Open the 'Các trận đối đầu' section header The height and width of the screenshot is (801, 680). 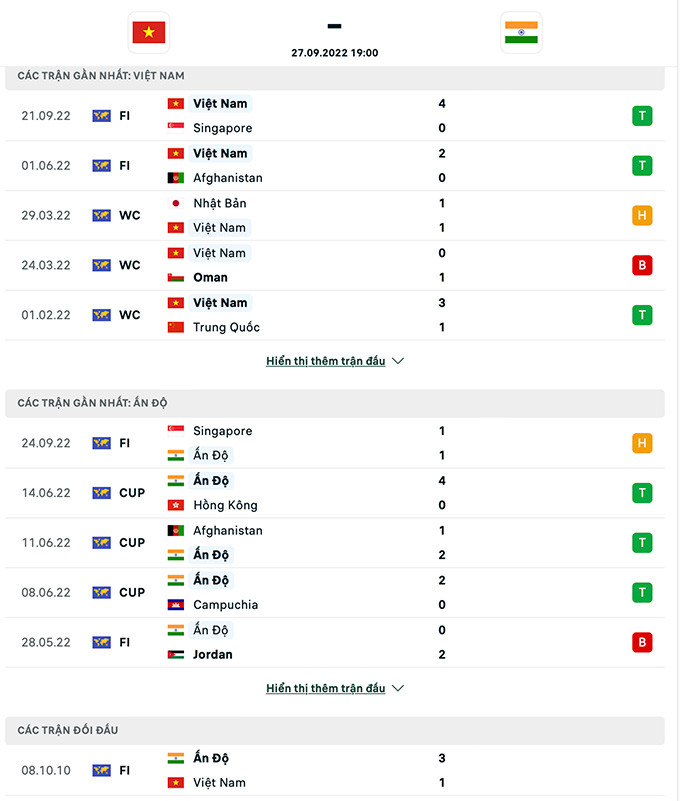(68, 731)
